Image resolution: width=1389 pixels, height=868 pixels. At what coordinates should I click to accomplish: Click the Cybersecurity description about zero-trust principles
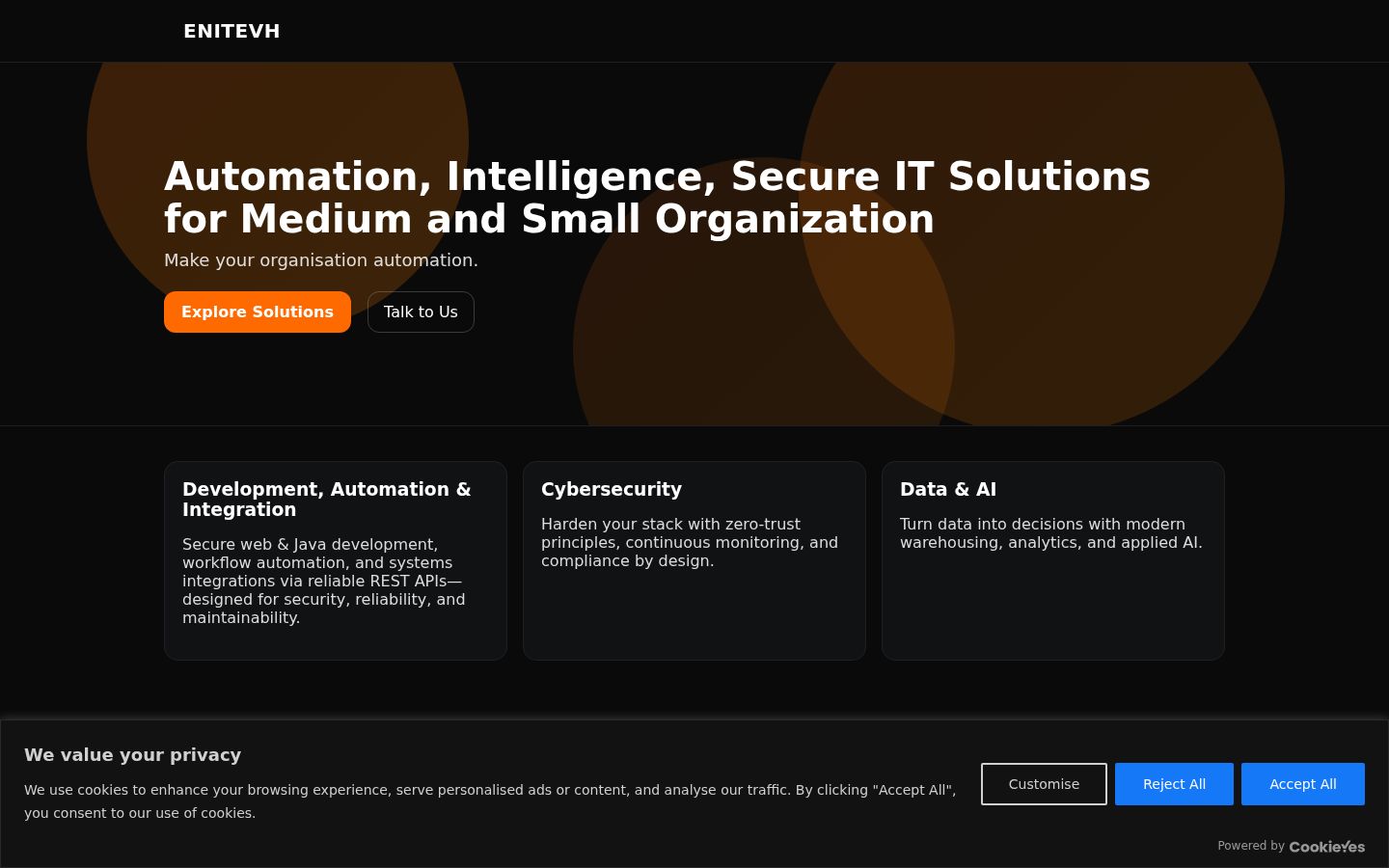tap(690, 542)
